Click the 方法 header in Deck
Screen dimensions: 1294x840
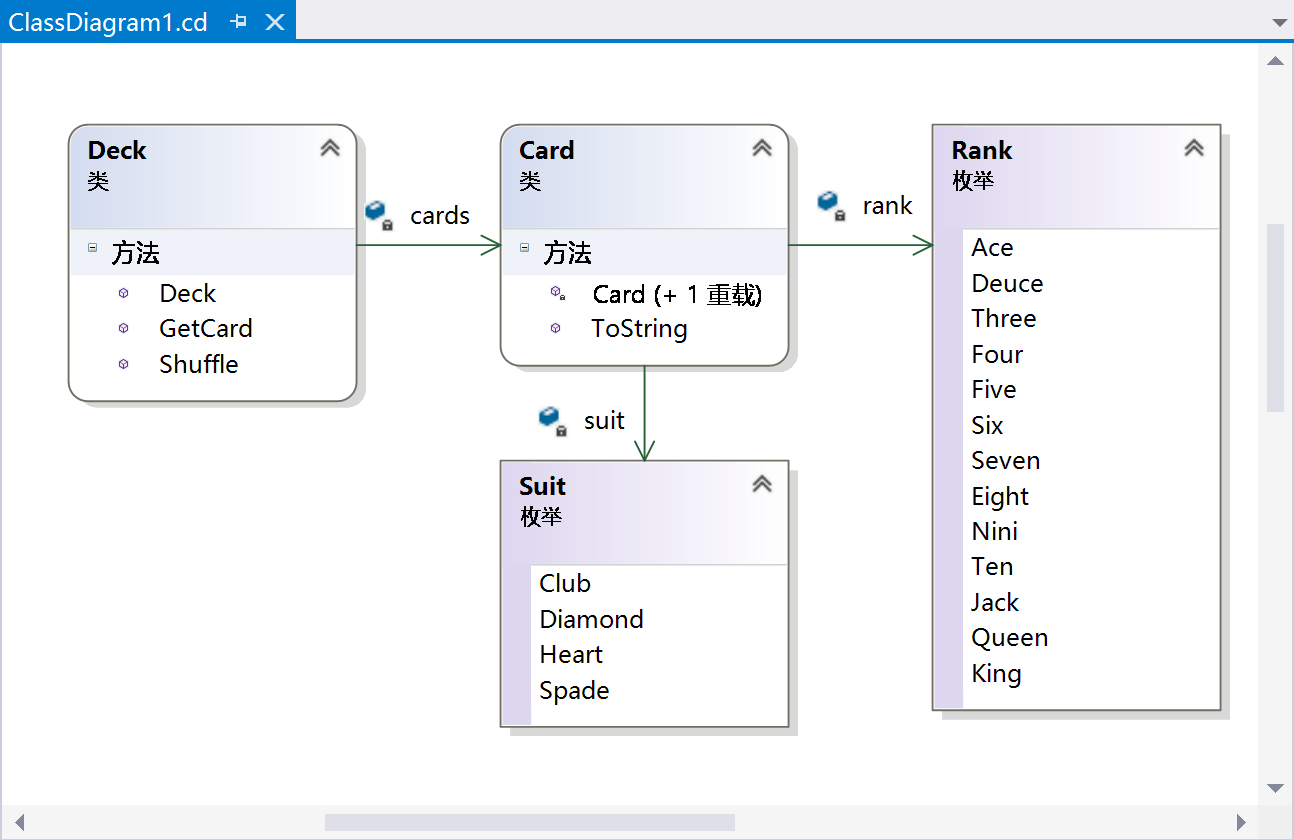pyautogui.click(x=135, y=253)
